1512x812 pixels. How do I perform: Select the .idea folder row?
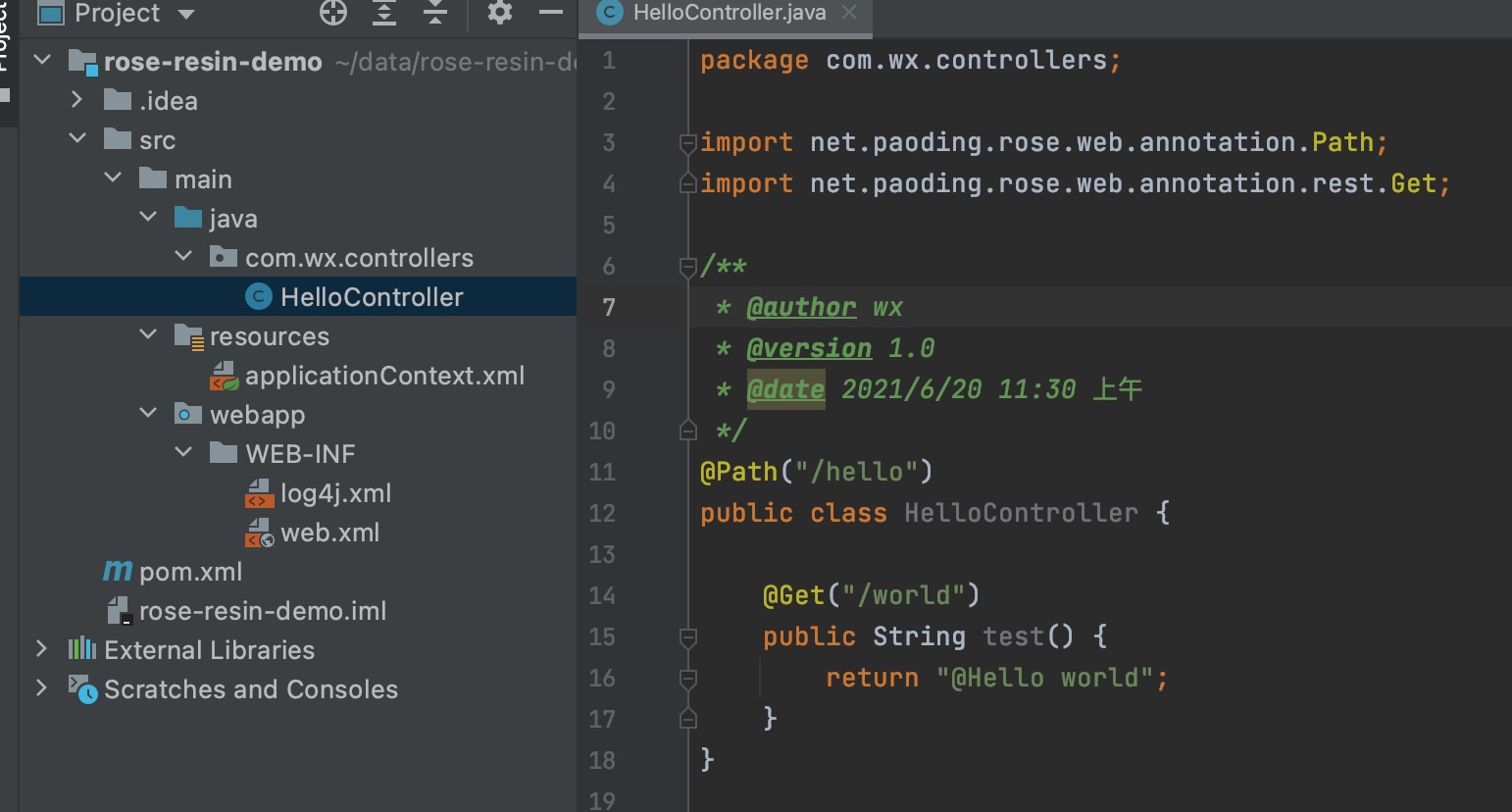click(x=298, y=100)
